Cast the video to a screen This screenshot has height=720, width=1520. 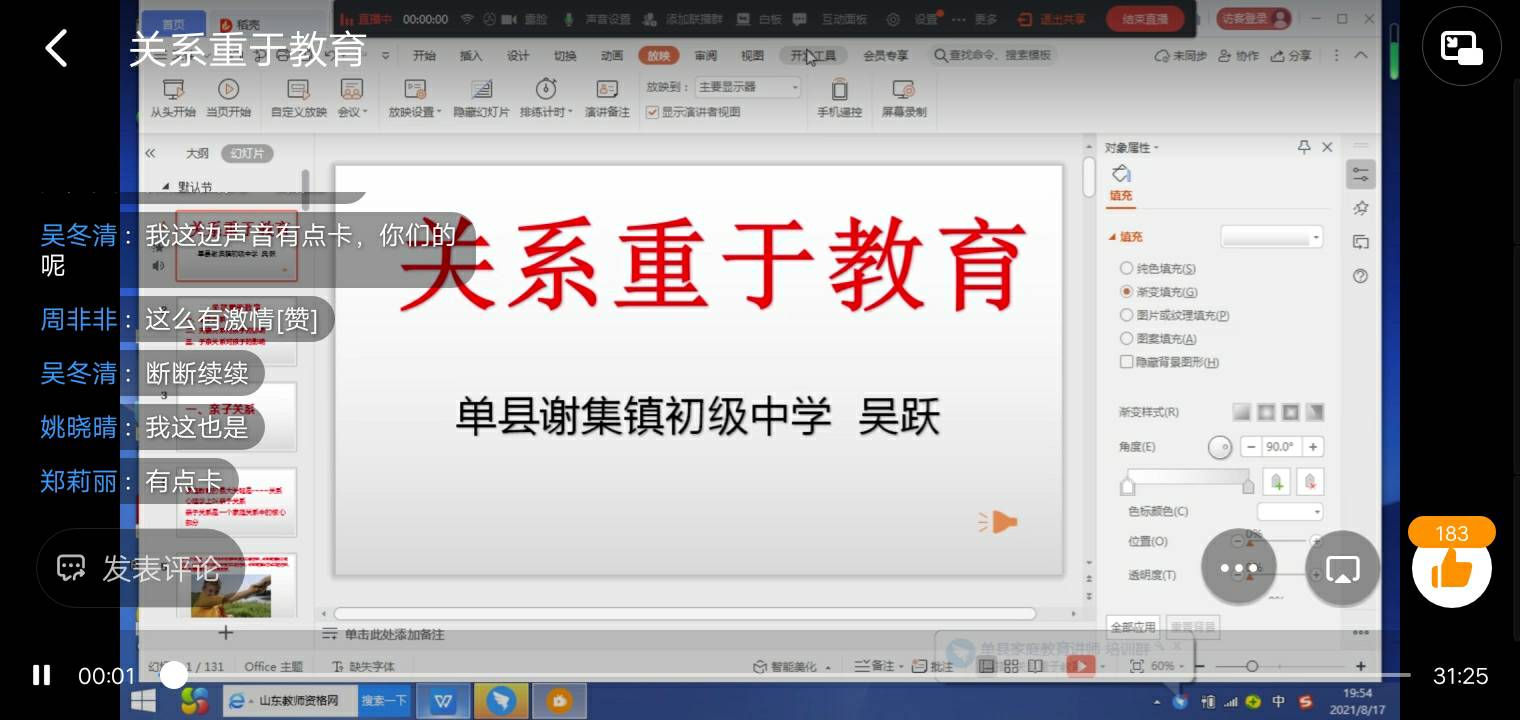point(1342,568)
